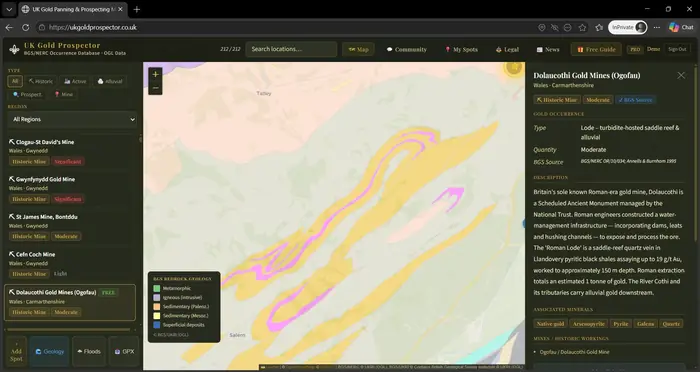Screen dimensions: 700x372
Task: Open the All Regions dropdown
Action: pos(72,119)
